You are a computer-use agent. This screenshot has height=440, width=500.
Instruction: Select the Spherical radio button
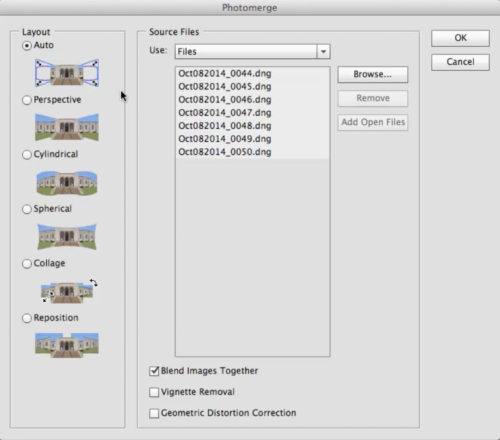coord(27,209)
